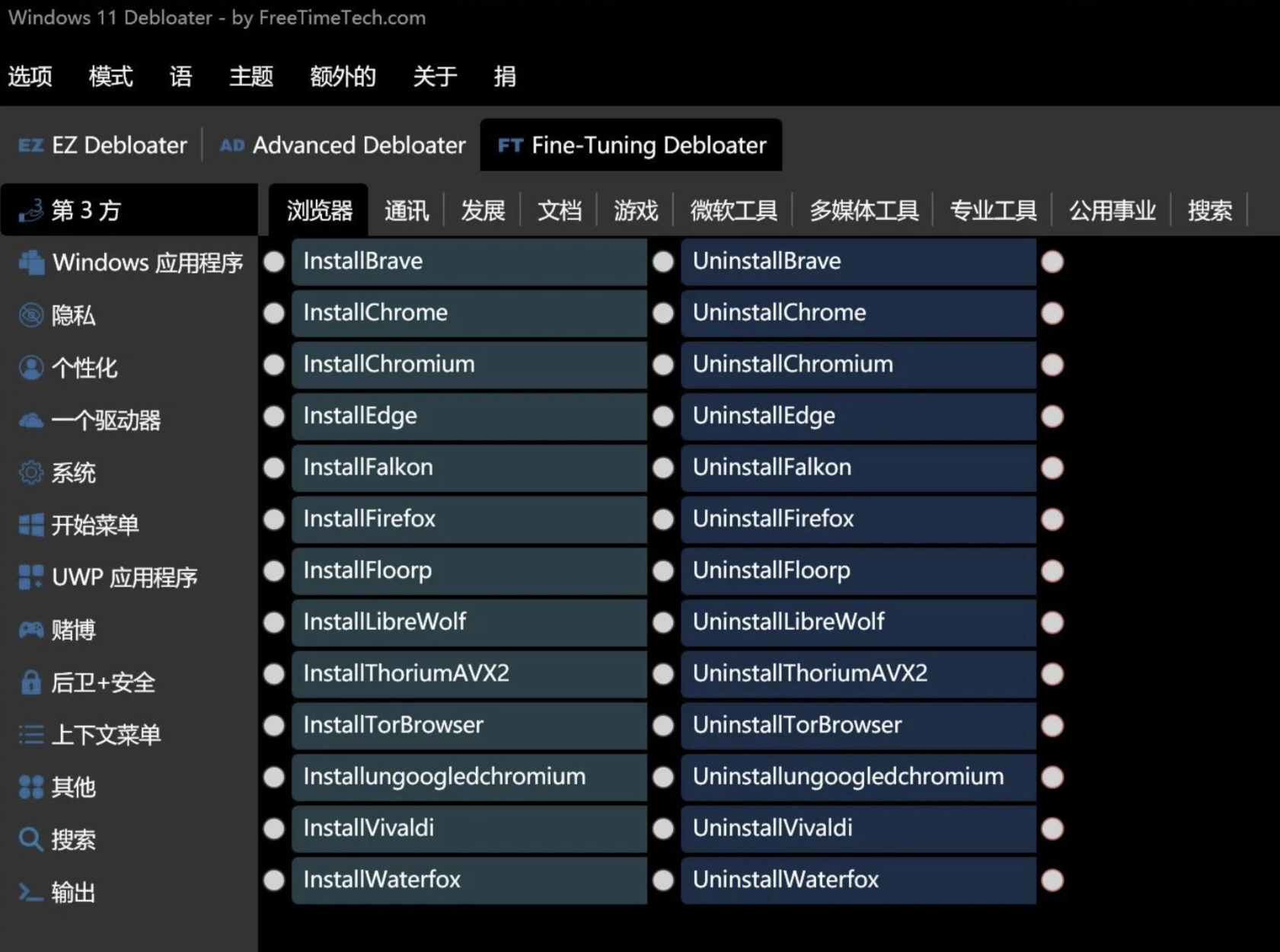Switch to the 发展 tab
This screenshot has height=952, width=1280.
(x=483, y=210)
